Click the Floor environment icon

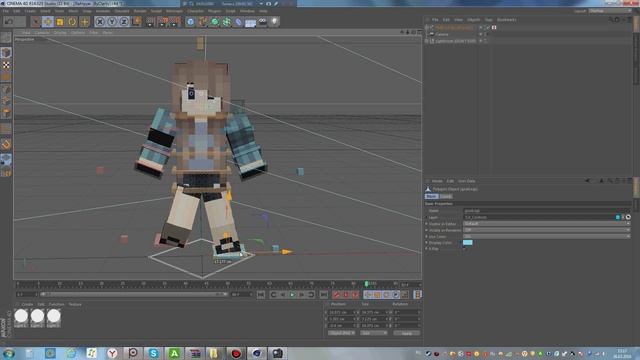coord(251,22)
